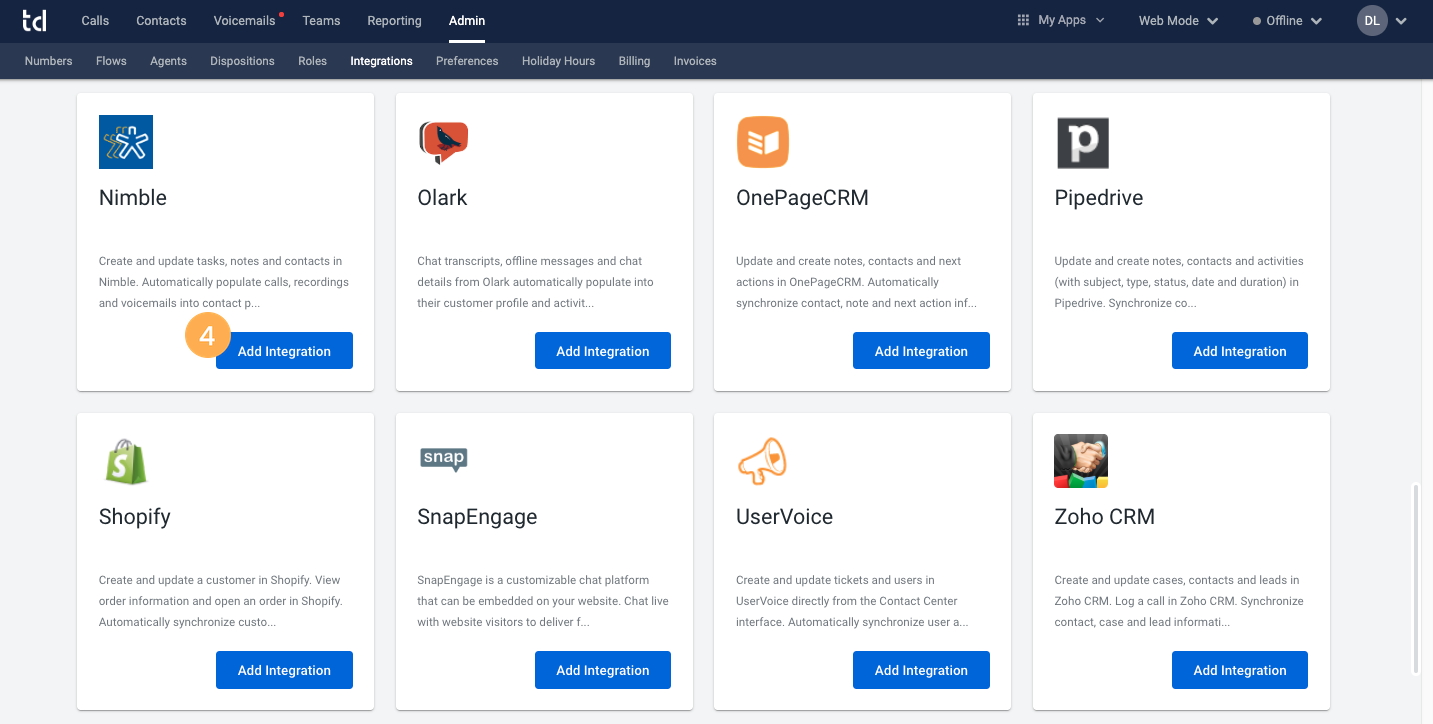The height and width of the screenshot is (724, 1433).
Task: Click the OnePageCRM card title
Action: [x=802, y=198]
